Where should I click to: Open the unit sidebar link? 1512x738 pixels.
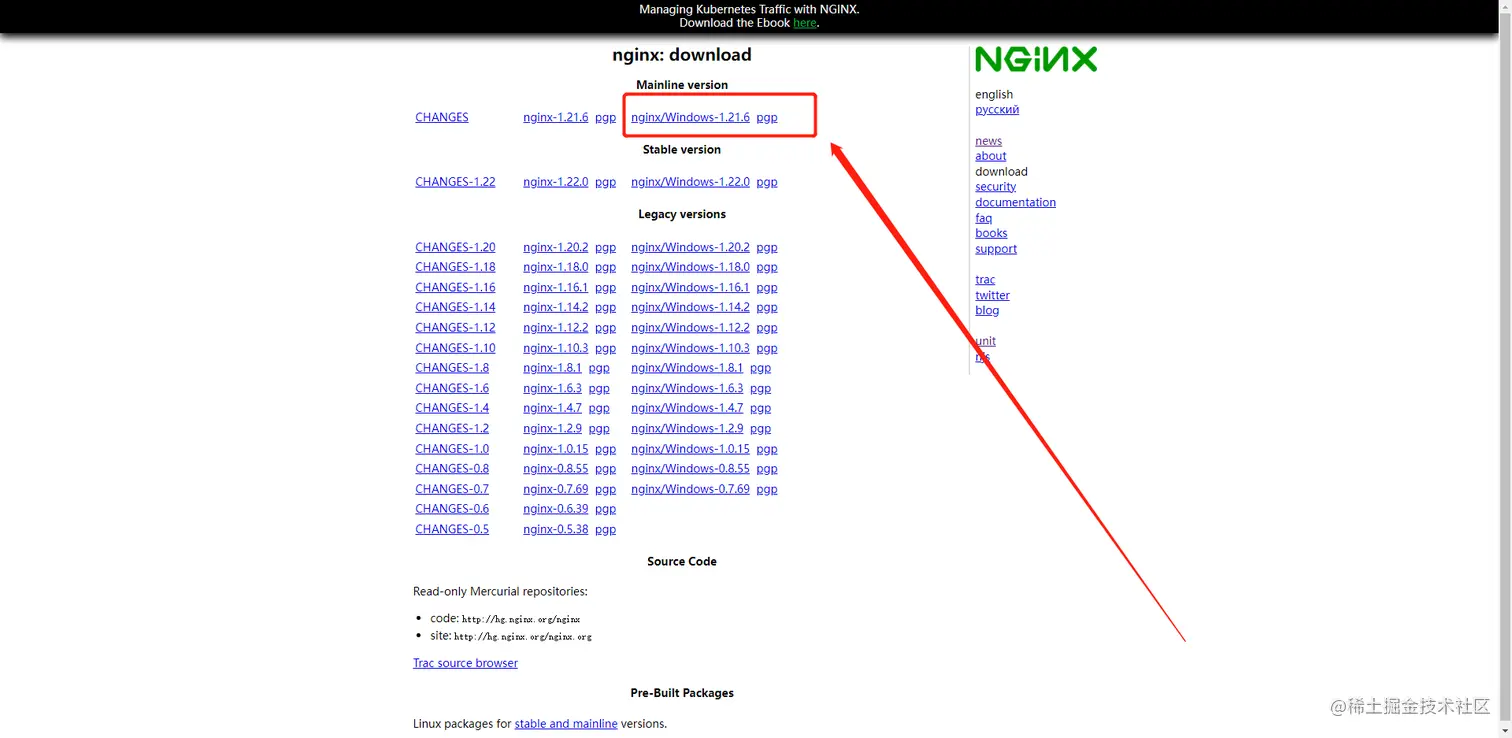click(x=985, y=341)
